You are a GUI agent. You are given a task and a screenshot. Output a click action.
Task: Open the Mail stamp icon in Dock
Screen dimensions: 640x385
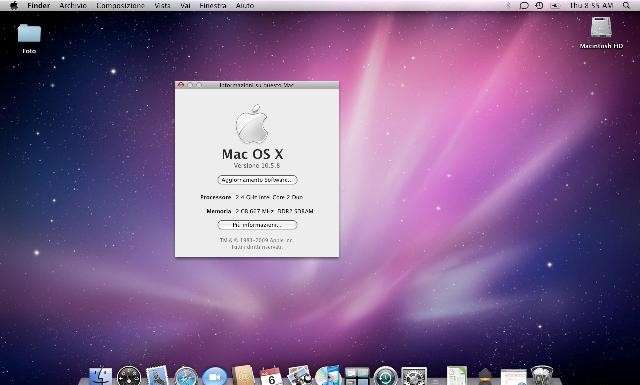pos(157,376)
